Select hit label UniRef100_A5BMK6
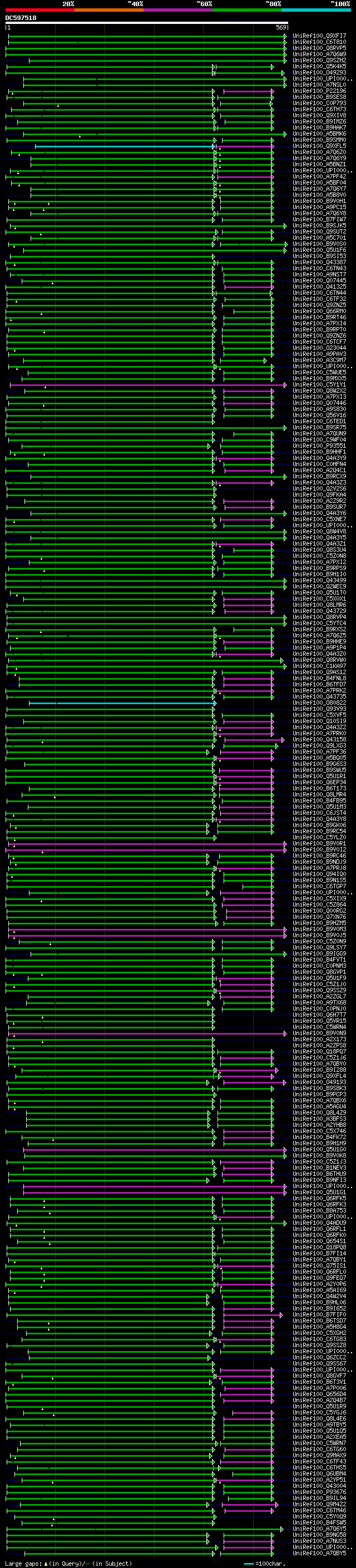The image size is (356, 1568). [319, 134]
